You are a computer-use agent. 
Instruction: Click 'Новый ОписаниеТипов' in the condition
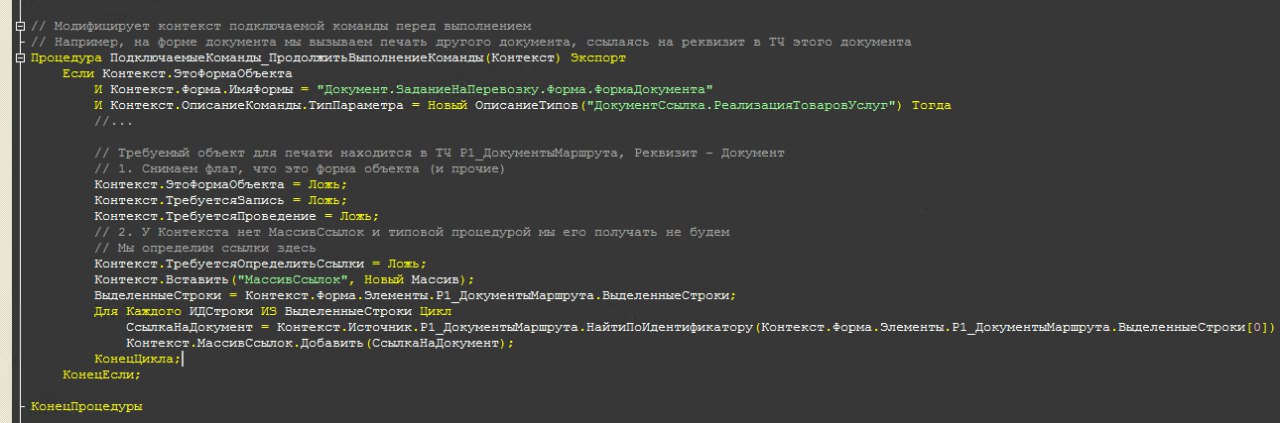click(x=506, y=105)
